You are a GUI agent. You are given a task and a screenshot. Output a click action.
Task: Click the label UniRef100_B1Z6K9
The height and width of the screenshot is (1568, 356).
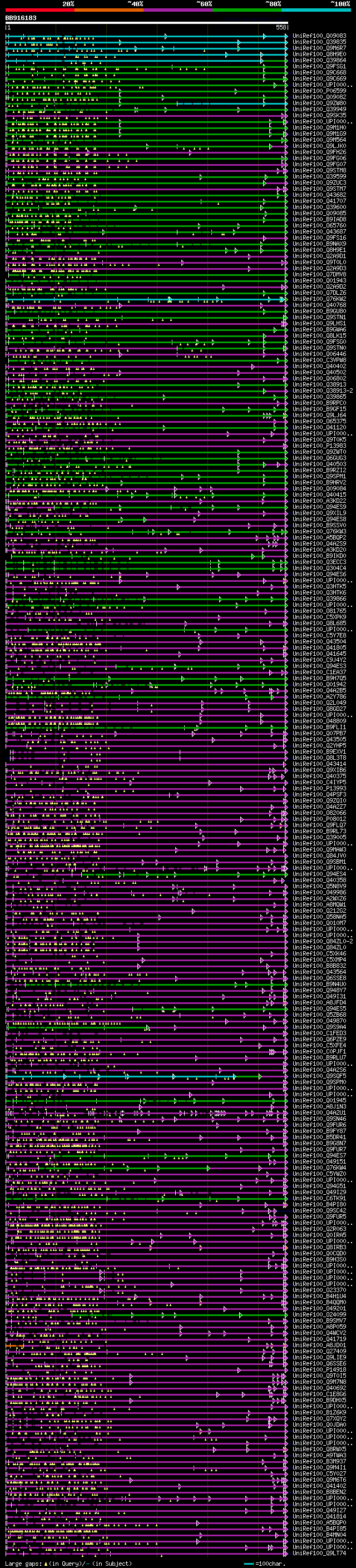click(319, 1412)
